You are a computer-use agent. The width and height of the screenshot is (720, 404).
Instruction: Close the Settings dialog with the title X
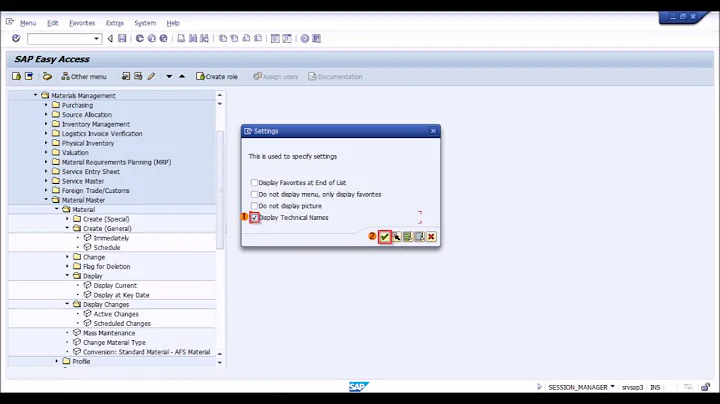coord(433,131)
